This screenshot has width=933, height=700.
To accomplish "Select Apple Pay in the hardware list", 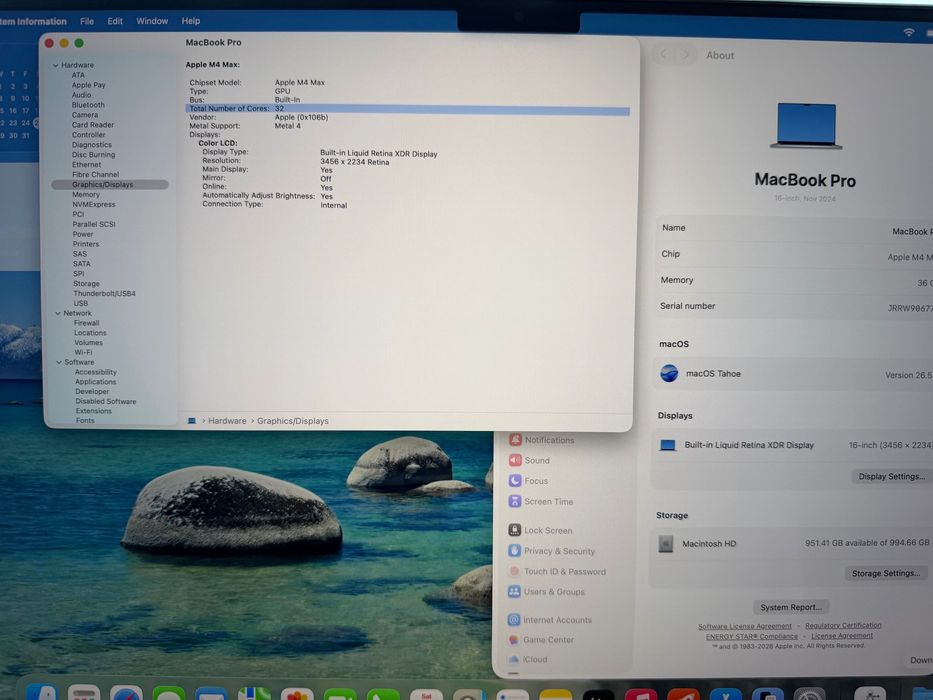I will (x=89, y=85).
